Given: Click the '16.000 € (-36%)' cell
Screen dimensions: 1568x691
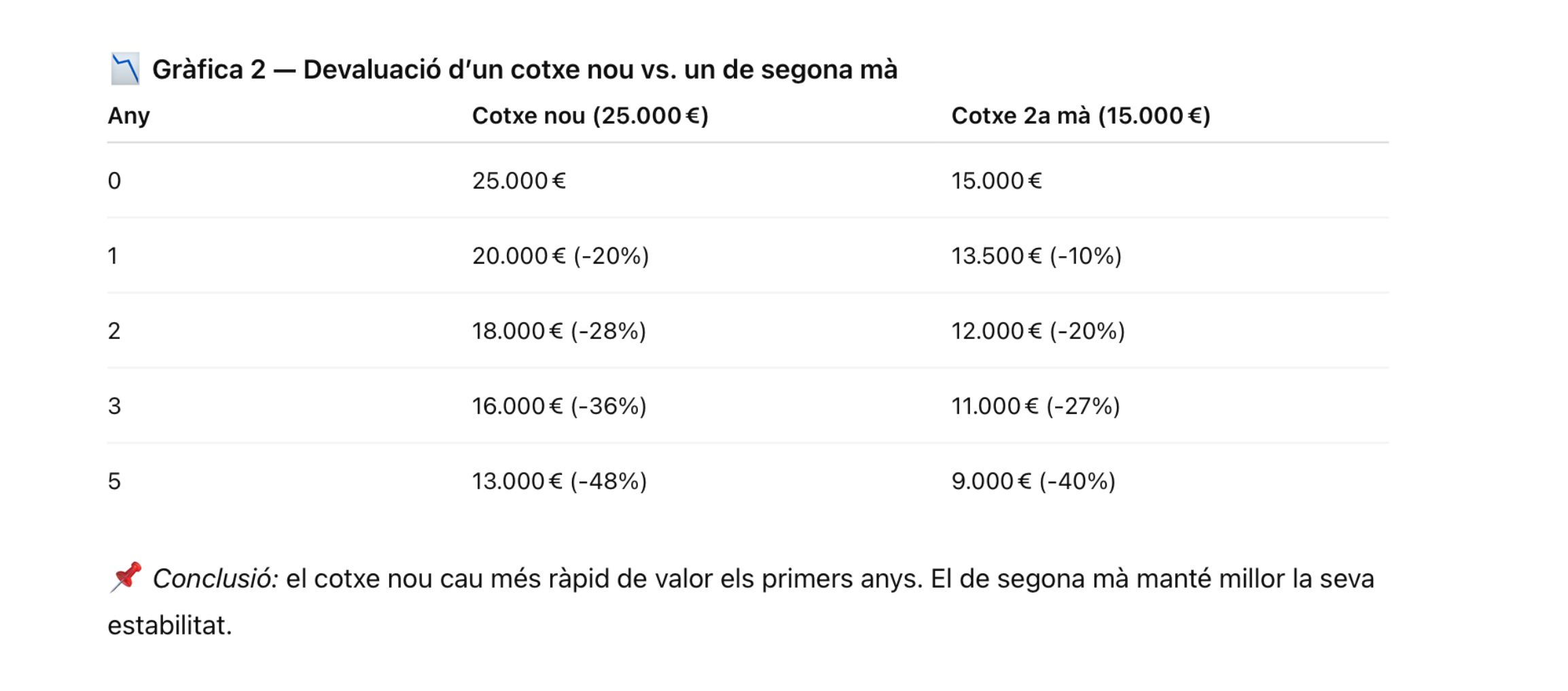Looking at the screenshot, I should click(558, 406).
